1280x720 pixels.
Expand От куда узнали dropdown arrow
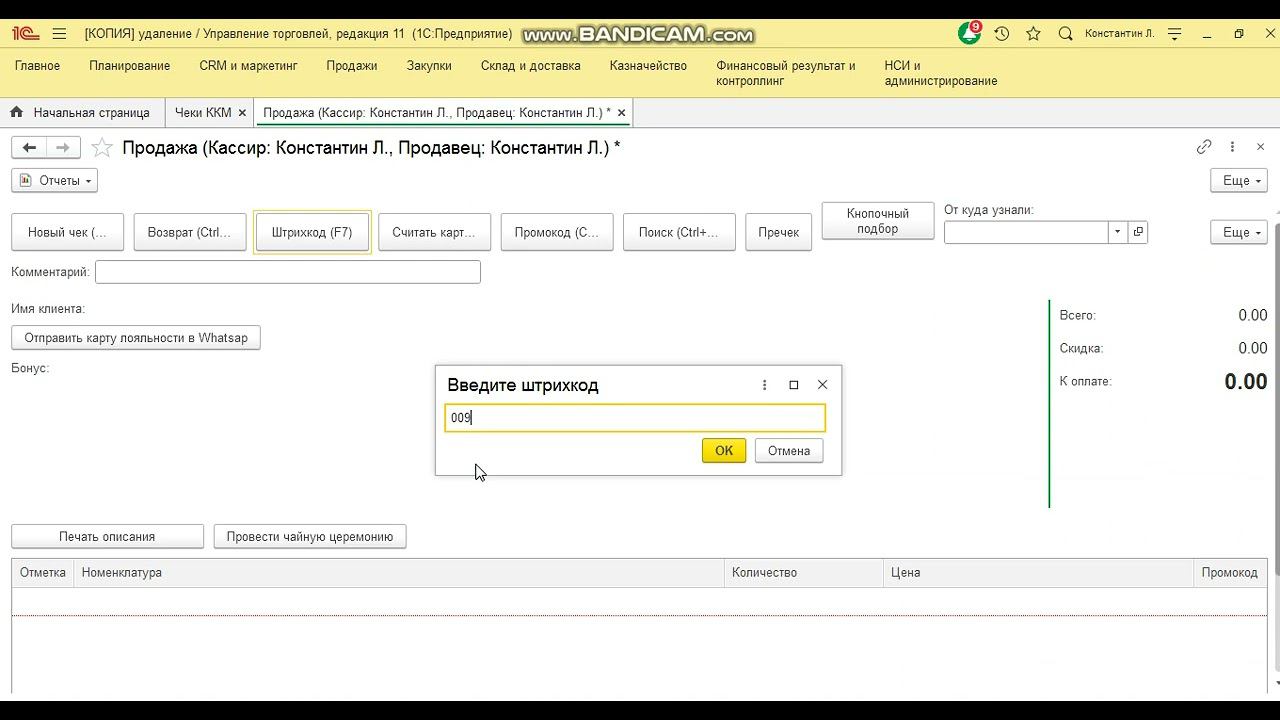pos(1117,232)
